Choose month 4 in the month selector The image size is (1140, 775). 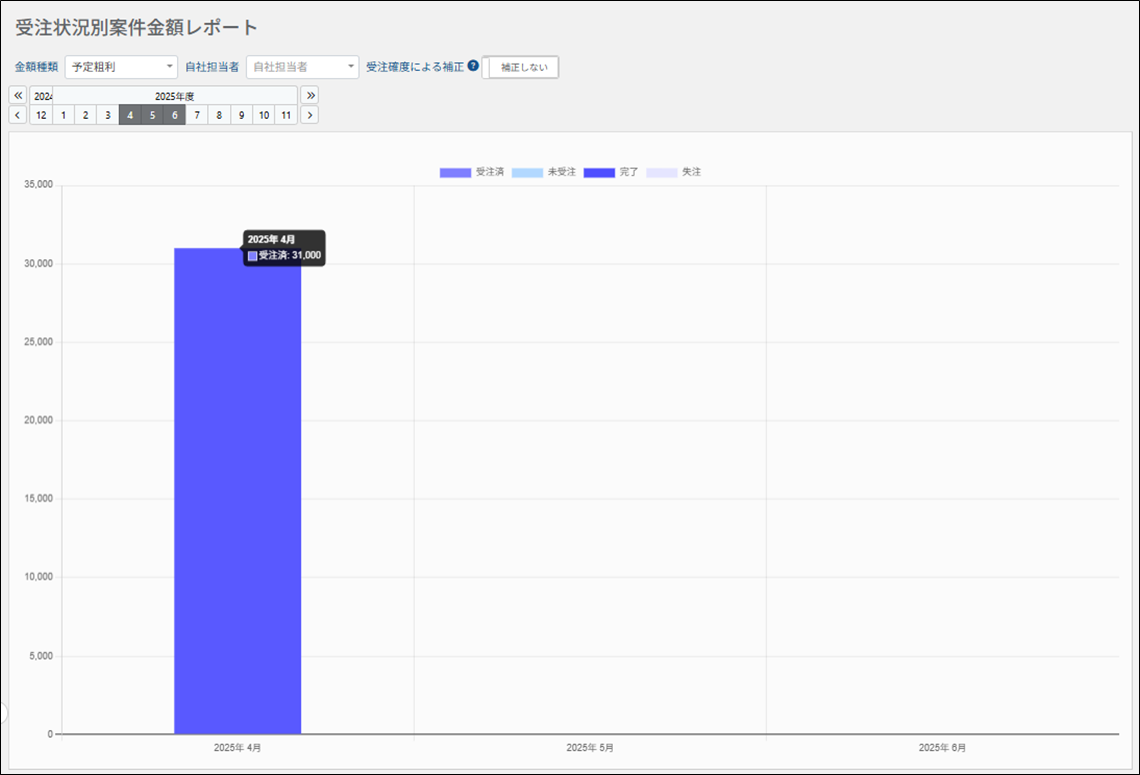[x=130, y=115]
